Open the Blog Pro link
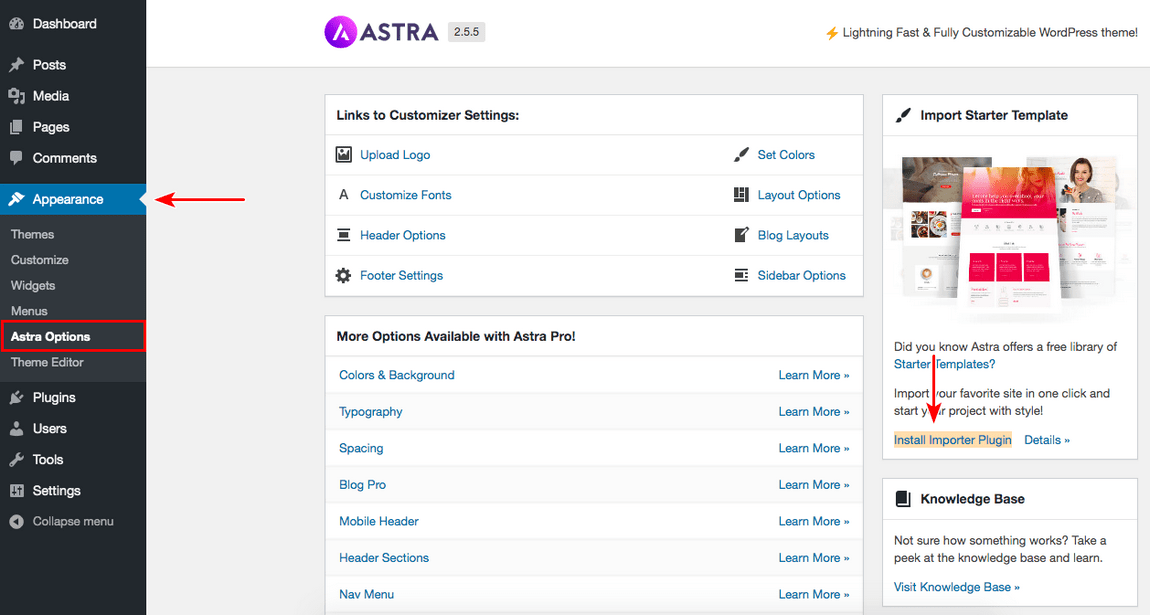The height and width of the screenshot is (615, 1150). (362, 485)
